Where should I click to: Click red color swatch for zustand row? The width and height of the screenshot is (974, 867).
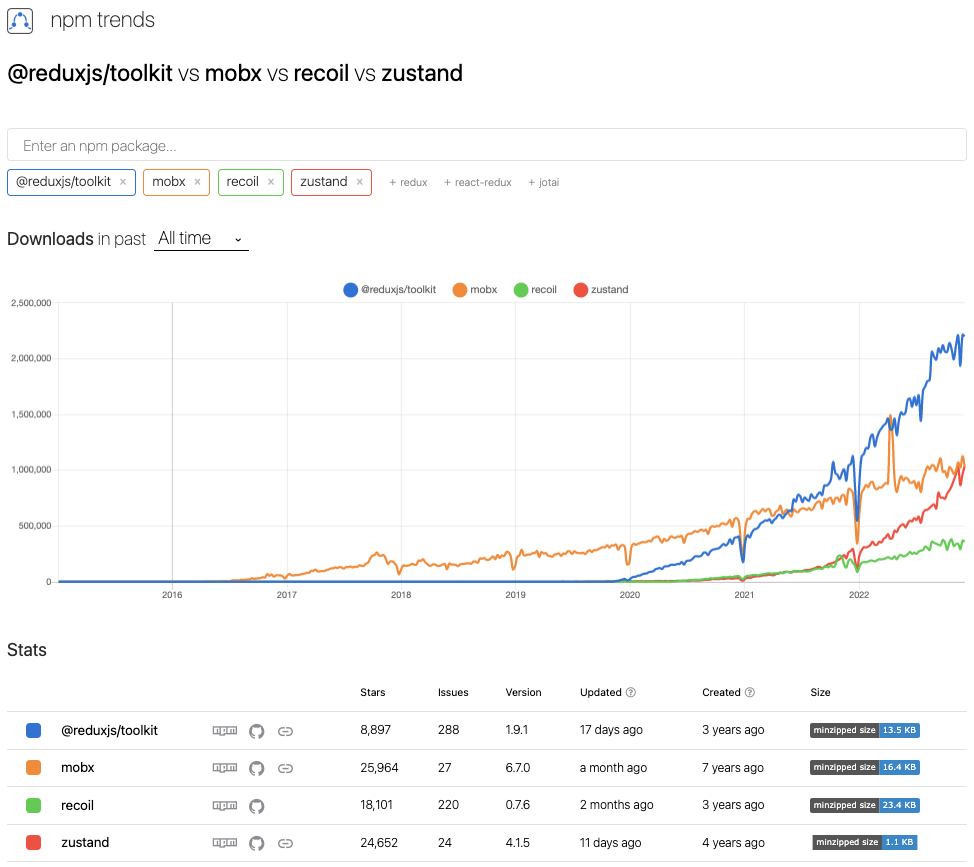34,843
